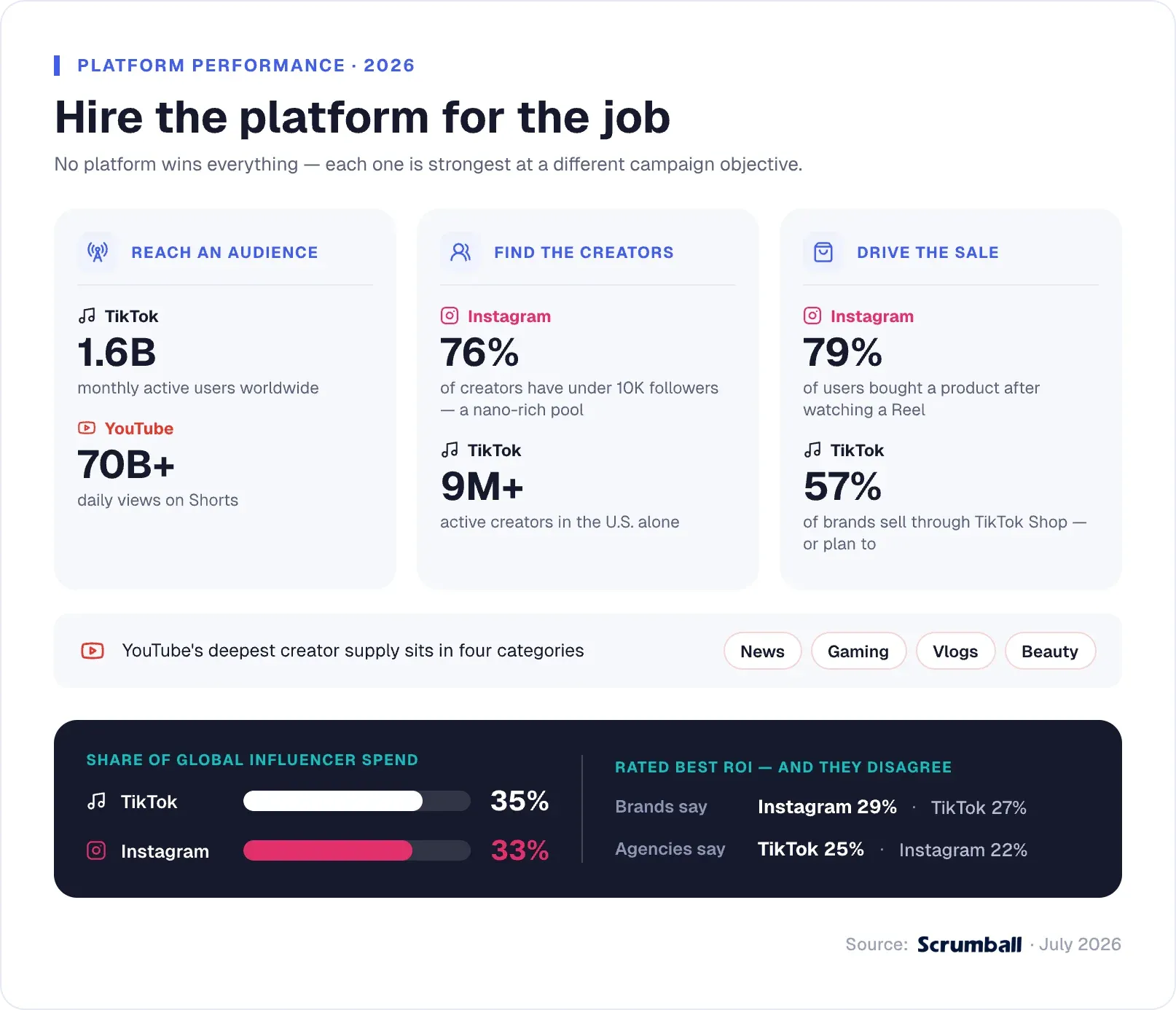The image size is (1176, 1010).
Task: Click the Instagram icon above 76%
Action: [x=450, y=316]
